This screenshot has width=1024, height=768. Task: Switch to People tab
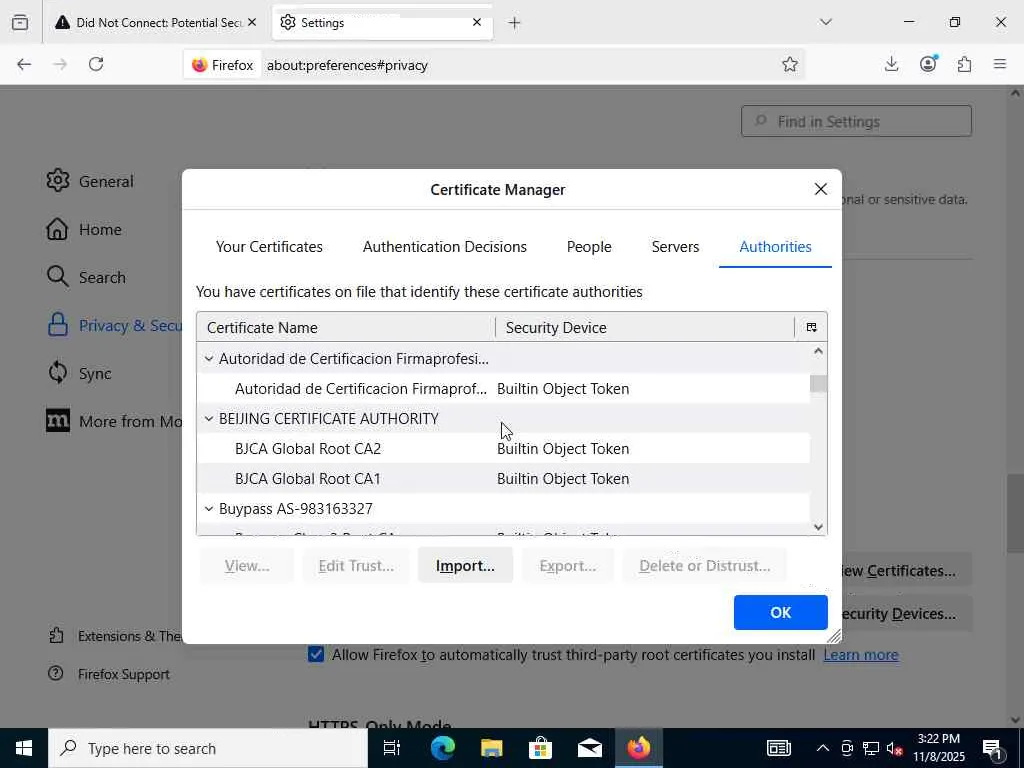[589, 247]
